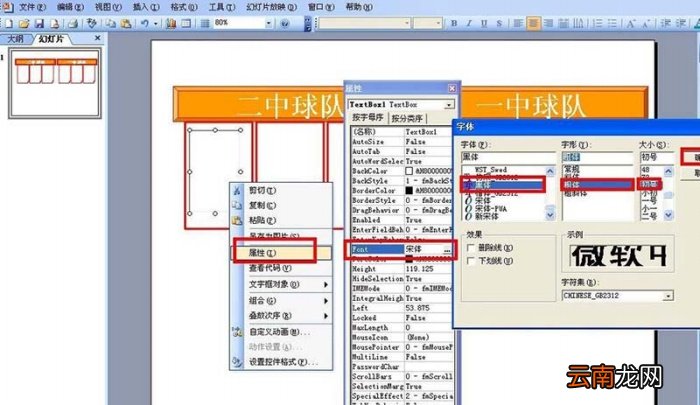Toggle Italic formatting in the toolbar

[x=469, y=23]
